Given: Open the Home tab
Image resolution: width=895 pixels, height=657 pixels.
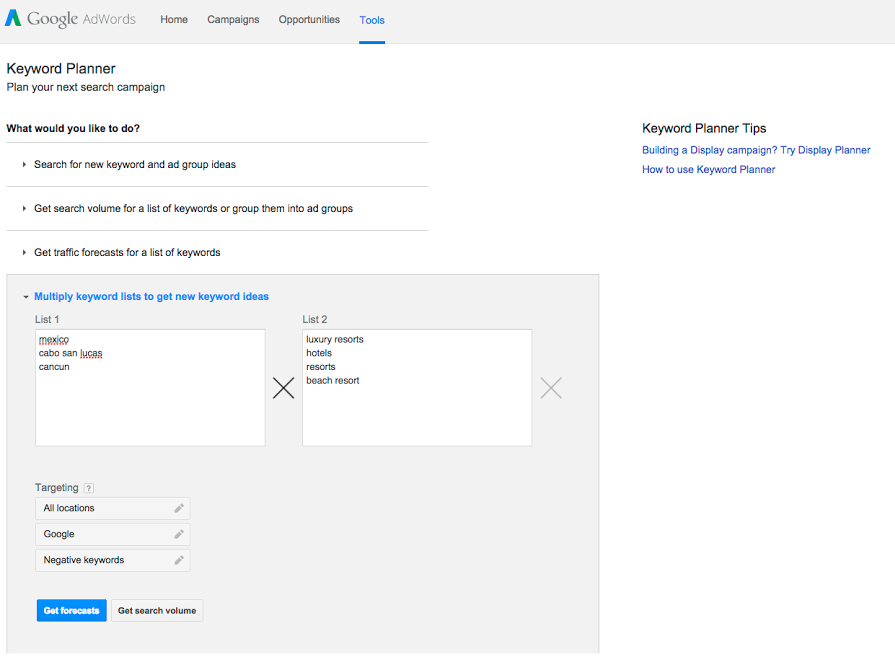Looking at the screenshot, I should point(174,20).
